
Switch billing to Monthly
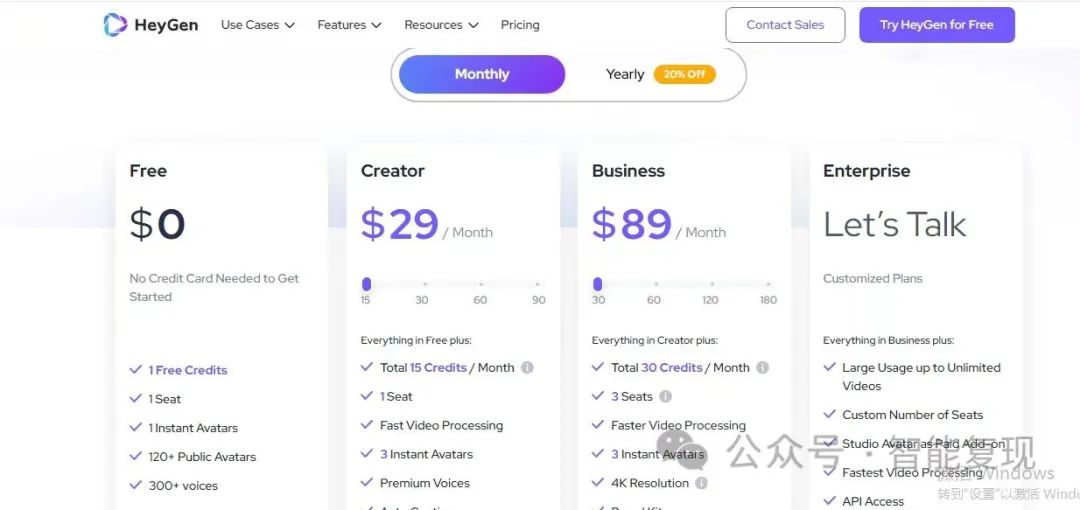coord(482,74)
